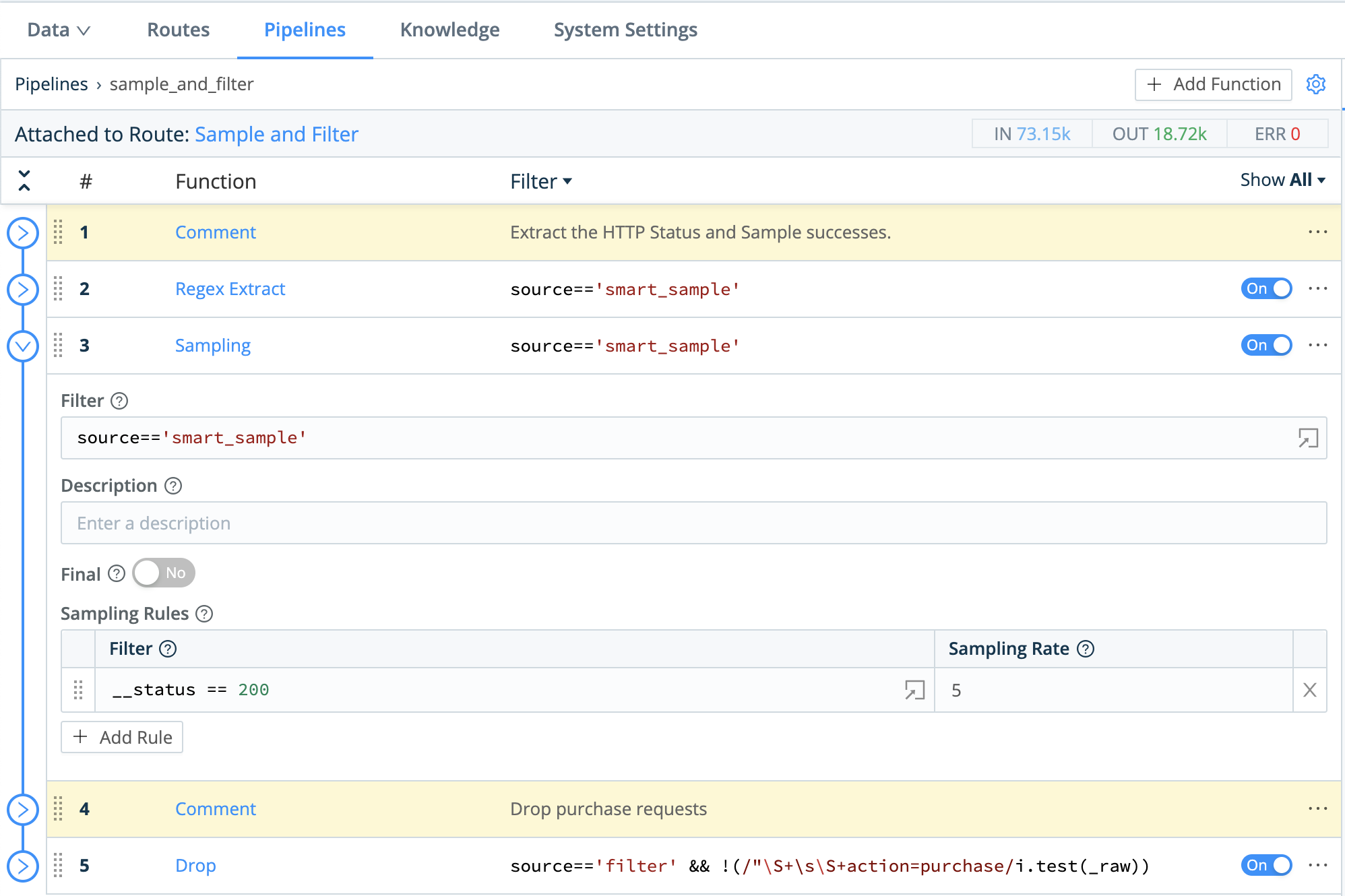This screenshot has height=896, width=1345.
Task: Select the Routes tab
Action: [x=178, y=30]
